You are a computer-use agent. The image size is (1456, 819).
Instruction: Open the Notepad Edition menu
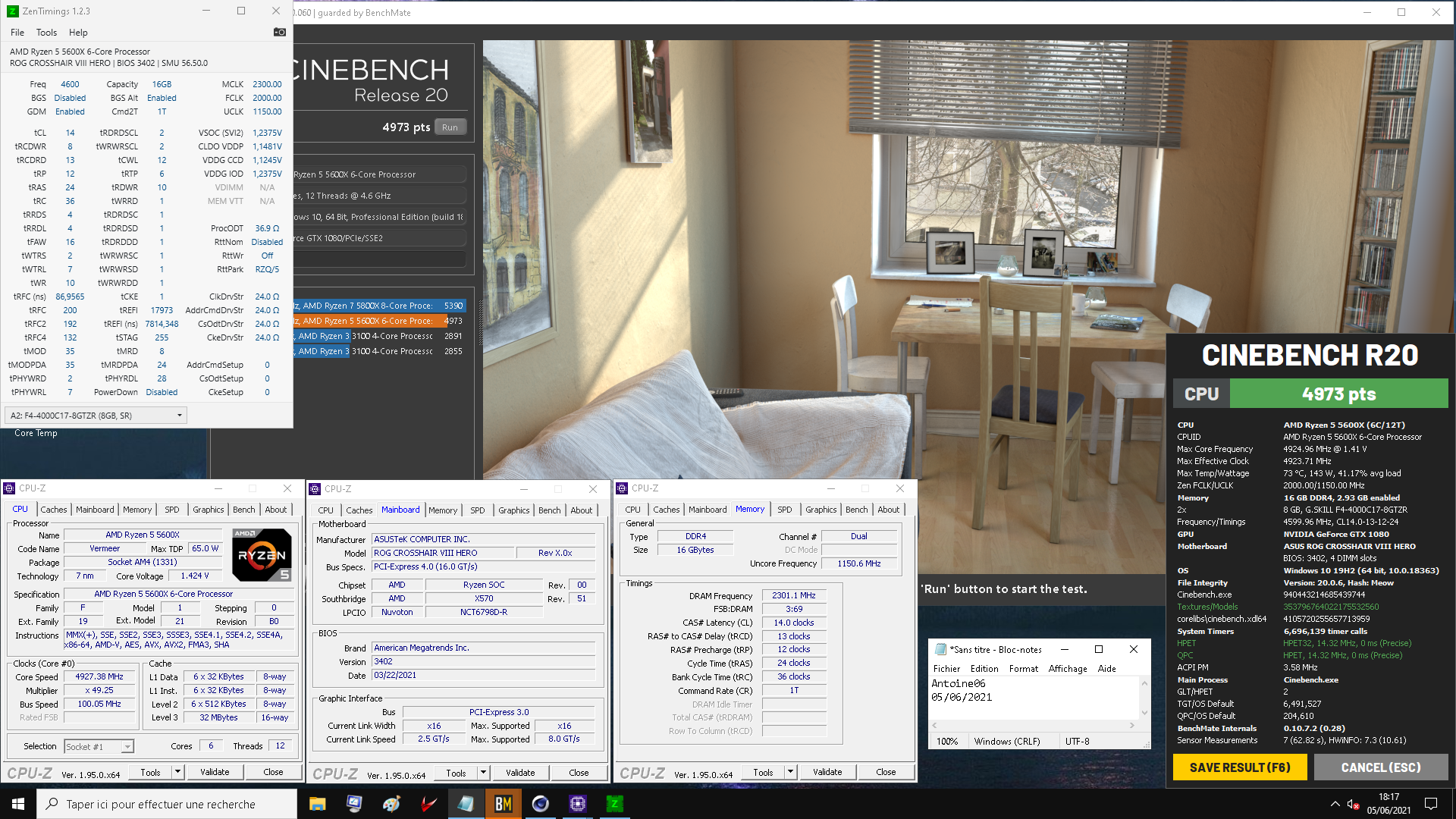click(984, 669)
